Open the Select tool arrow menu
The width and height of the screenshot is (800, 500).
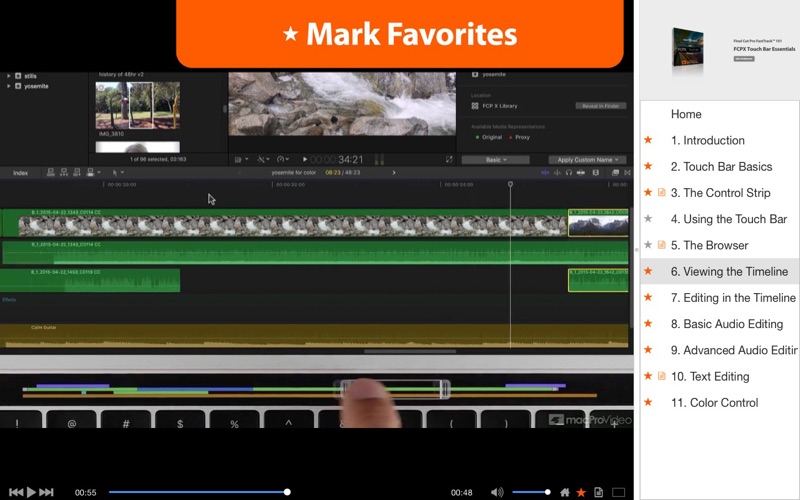[118, 172]
